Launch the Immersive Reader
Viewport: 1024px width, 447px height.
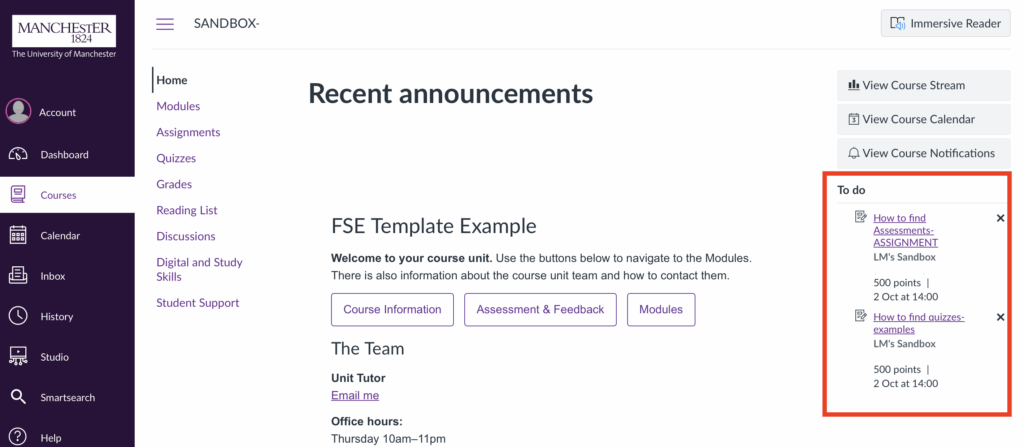[946, 24]
